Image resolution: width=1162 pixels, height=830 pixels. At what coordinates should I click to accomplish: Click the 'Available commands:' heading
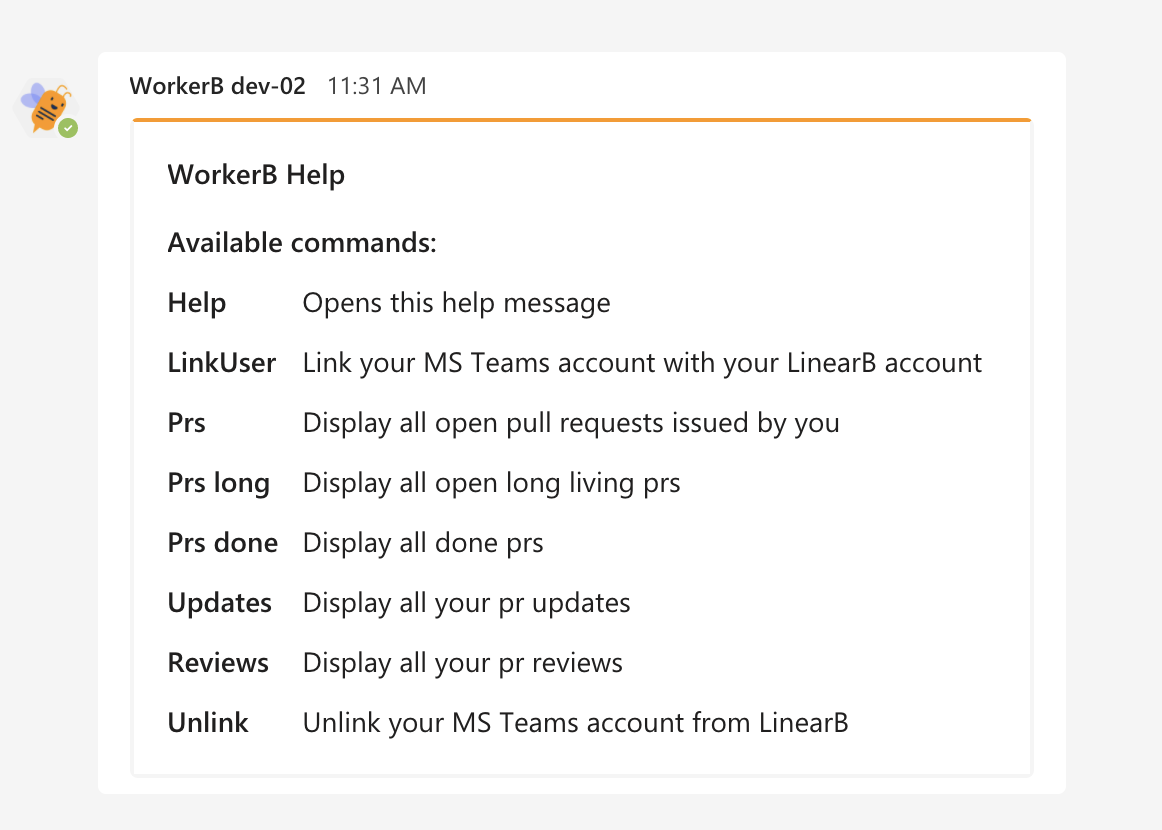click(x=302, y=243)
